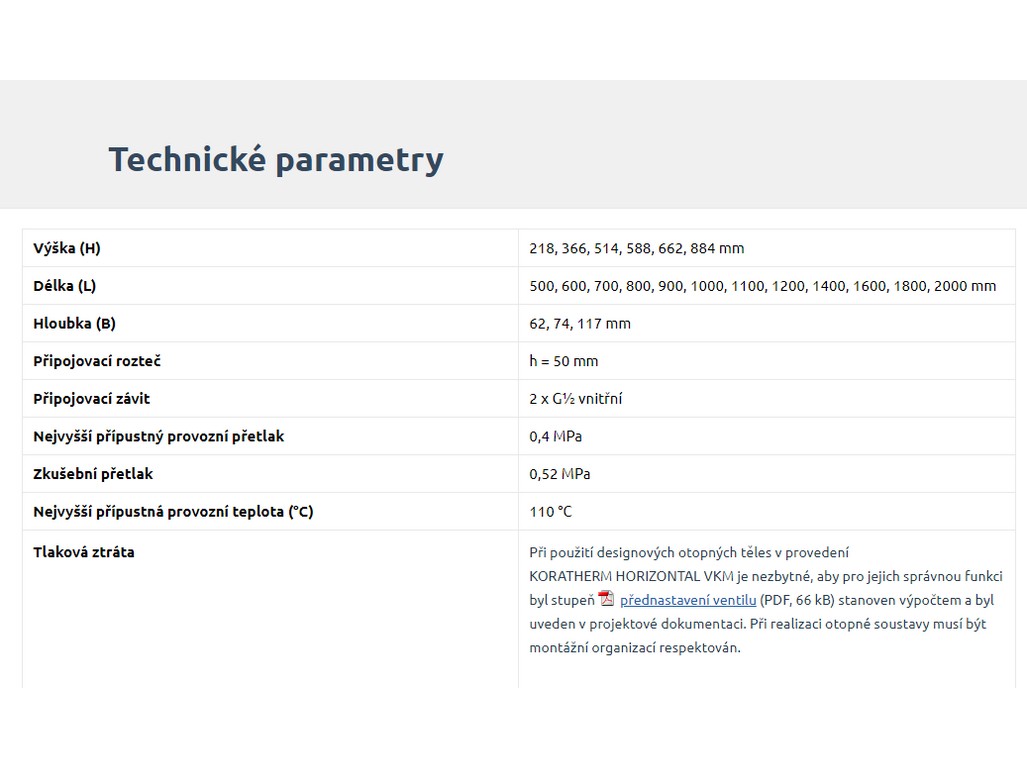This screenshot has width=1027, height=768.
Task: Select the Hloubka (B) row label
Action: (75, 323)
